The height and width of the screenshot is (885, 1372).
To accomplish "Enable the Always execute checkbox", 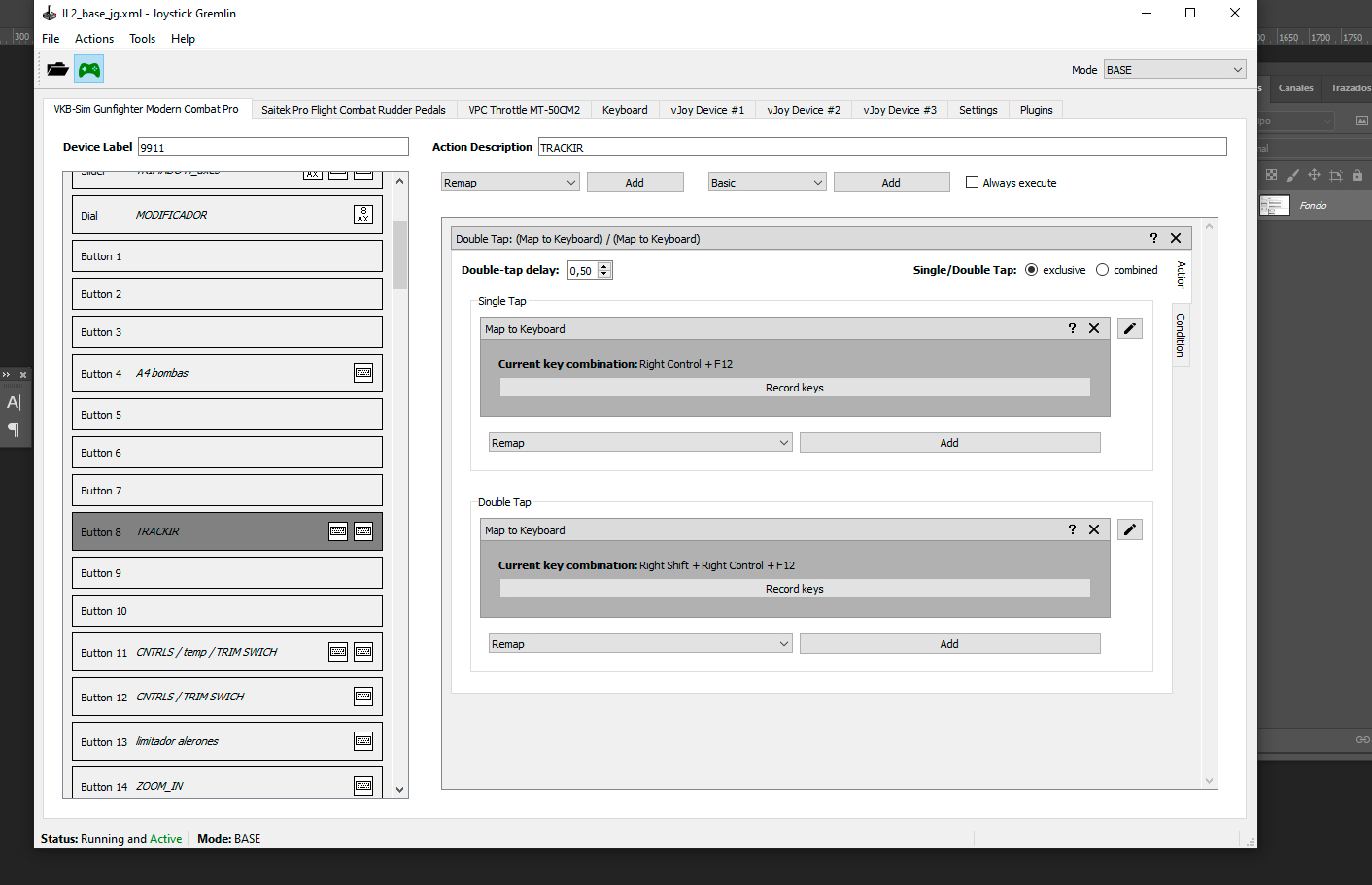I will (972, 183).
